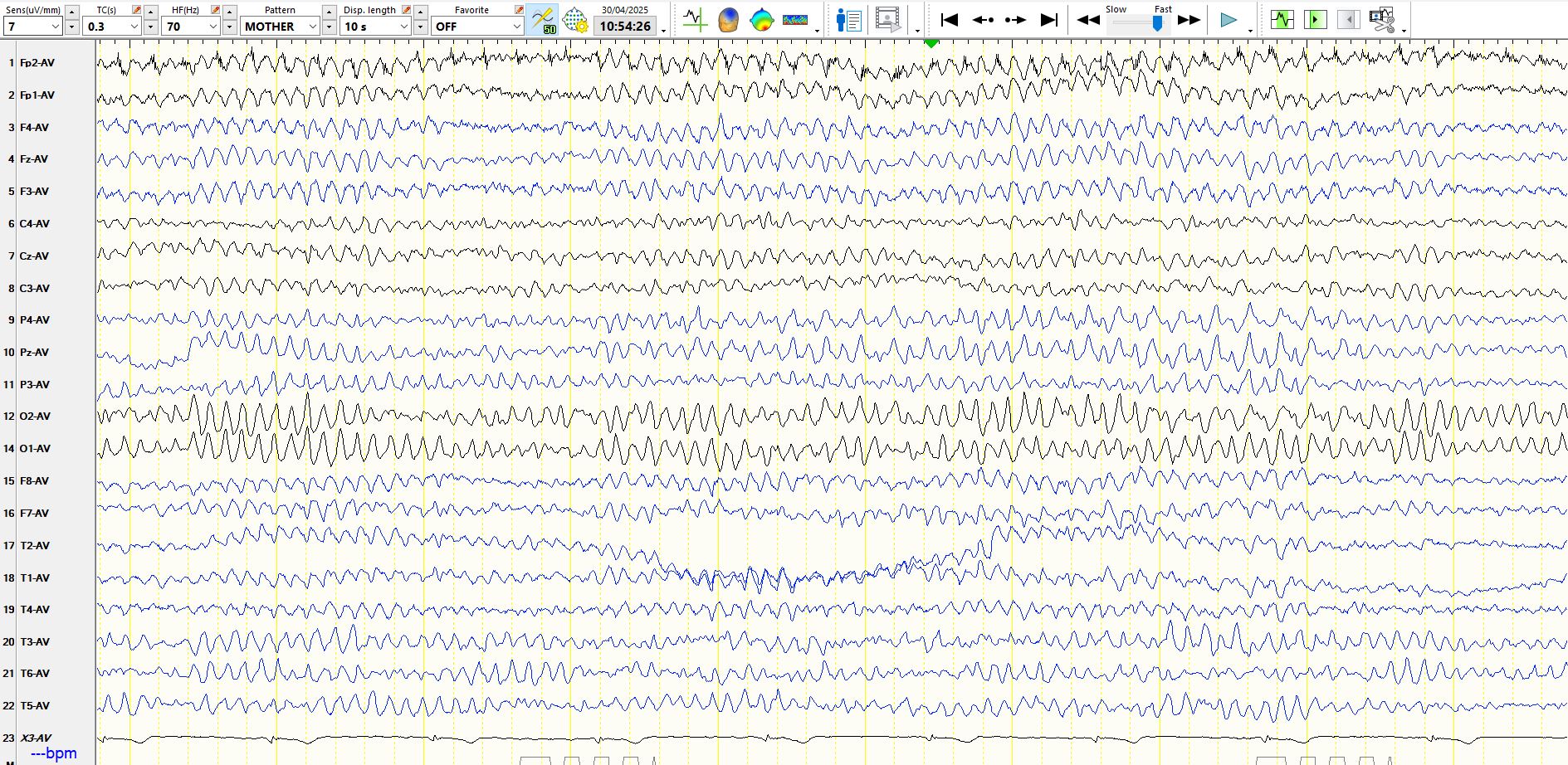Open the patient information panel
Image resolution: width=1568 pixels, height=765 pixels.
pos(848,20)
